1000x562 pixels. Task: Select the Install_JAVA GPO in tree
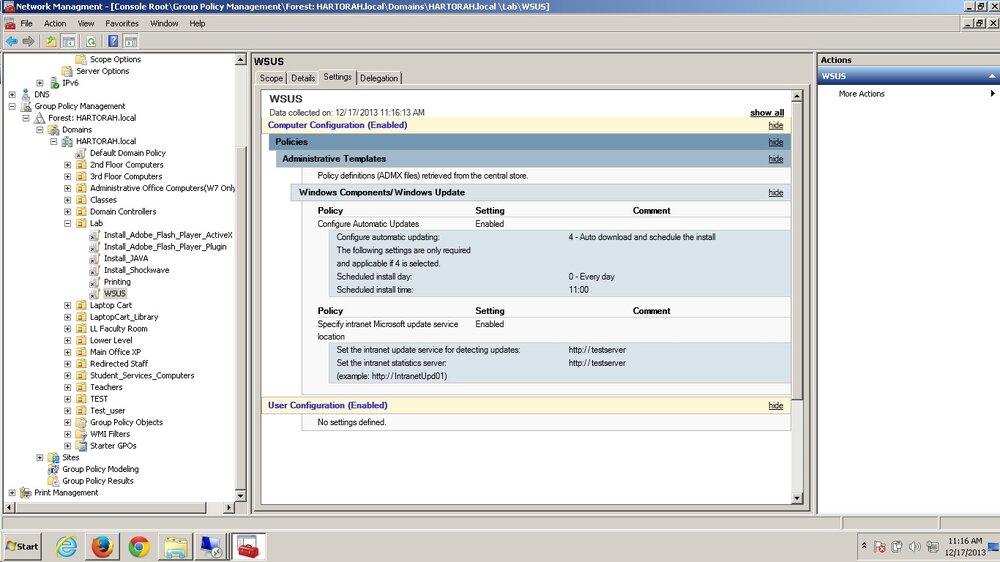coord(126,258)
